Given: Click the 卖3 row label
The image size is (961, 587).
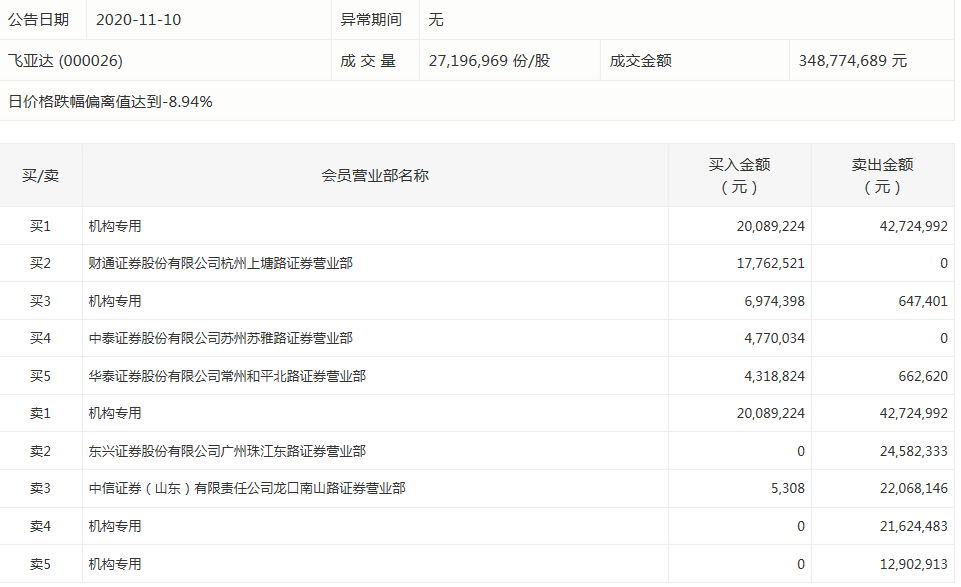Looking at the screenshot, I should (41, 489).
